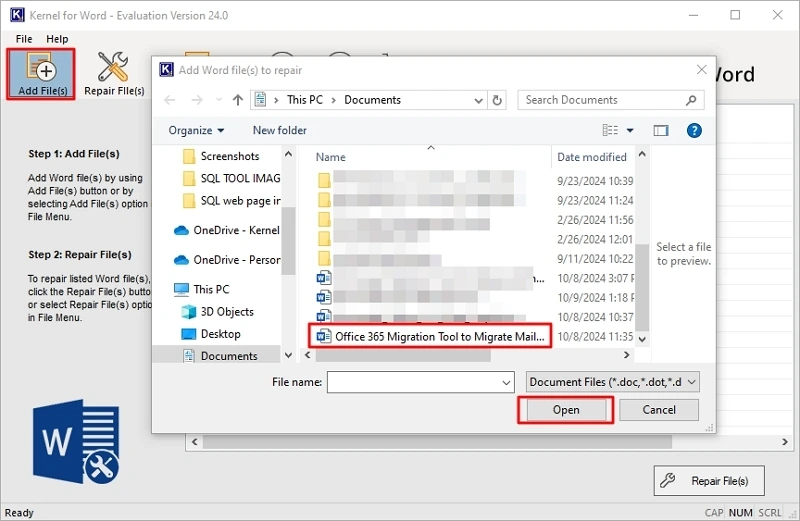Screen dimensions: 800x521
Task: Click the Repair File(s) toolbar icon
Action: pos(114,74)
